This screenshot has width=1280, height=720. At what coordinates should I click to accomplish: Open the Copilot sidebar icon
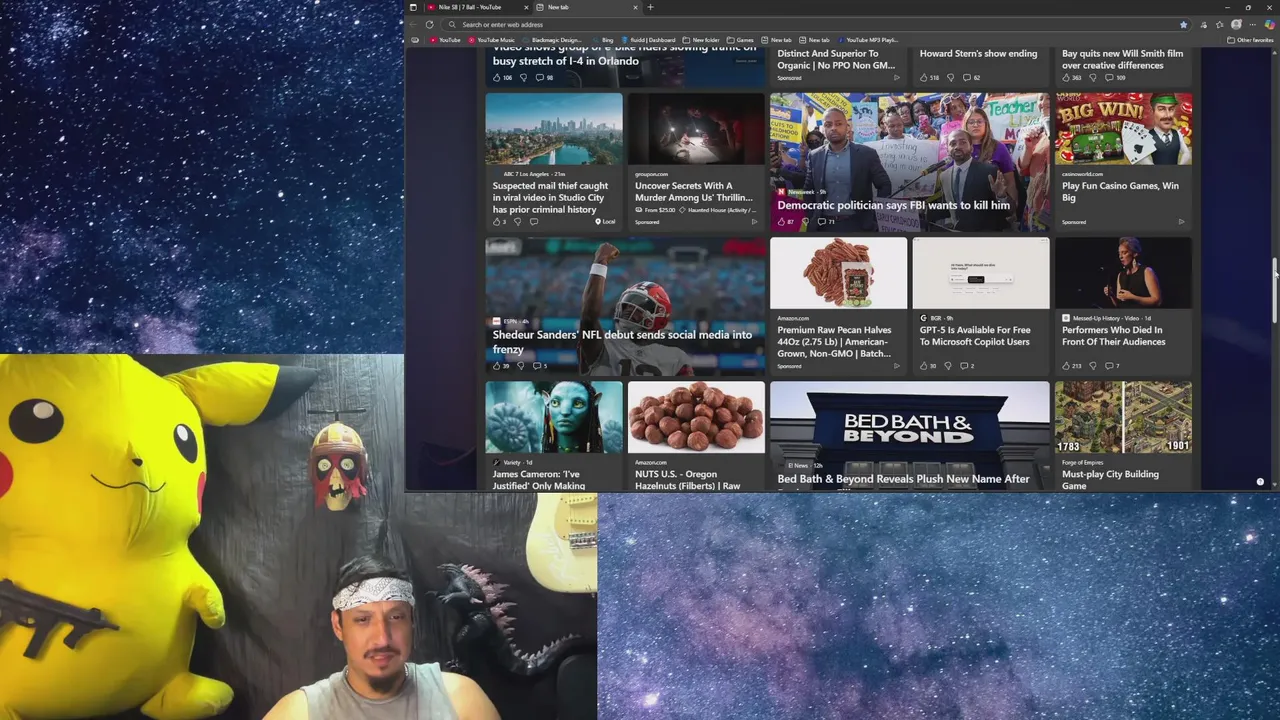tap(1269, 24)
